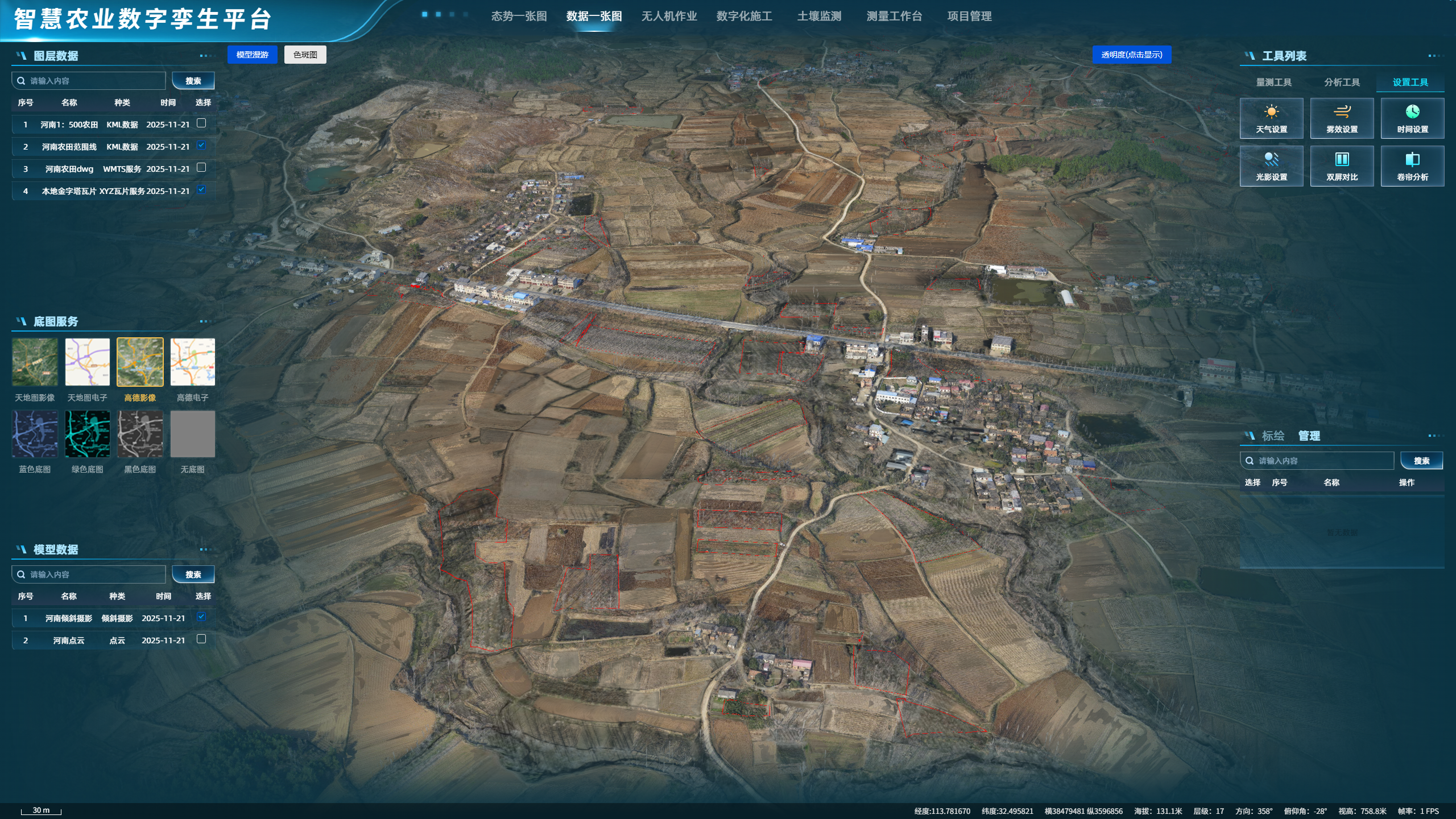Image resolution: width=1456 pixels, height=819 pixels.
Task: Select 天地图电子 basemap thumbnail
Action: 87,362
